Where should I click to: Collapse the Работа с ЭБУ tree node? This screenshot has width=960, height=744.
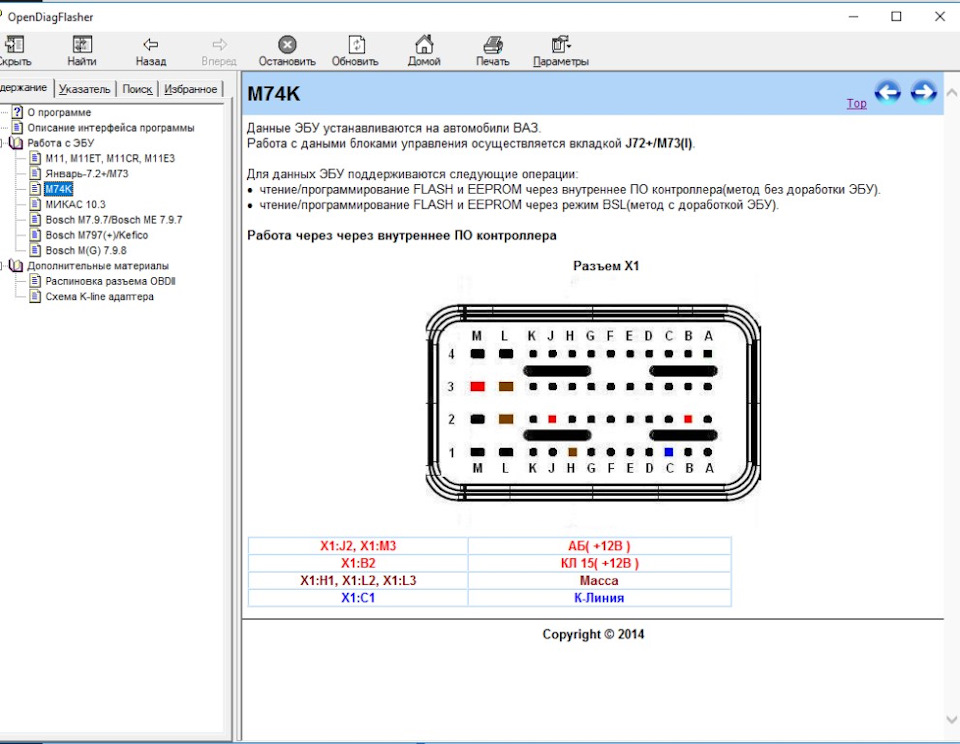coord(2,143)
